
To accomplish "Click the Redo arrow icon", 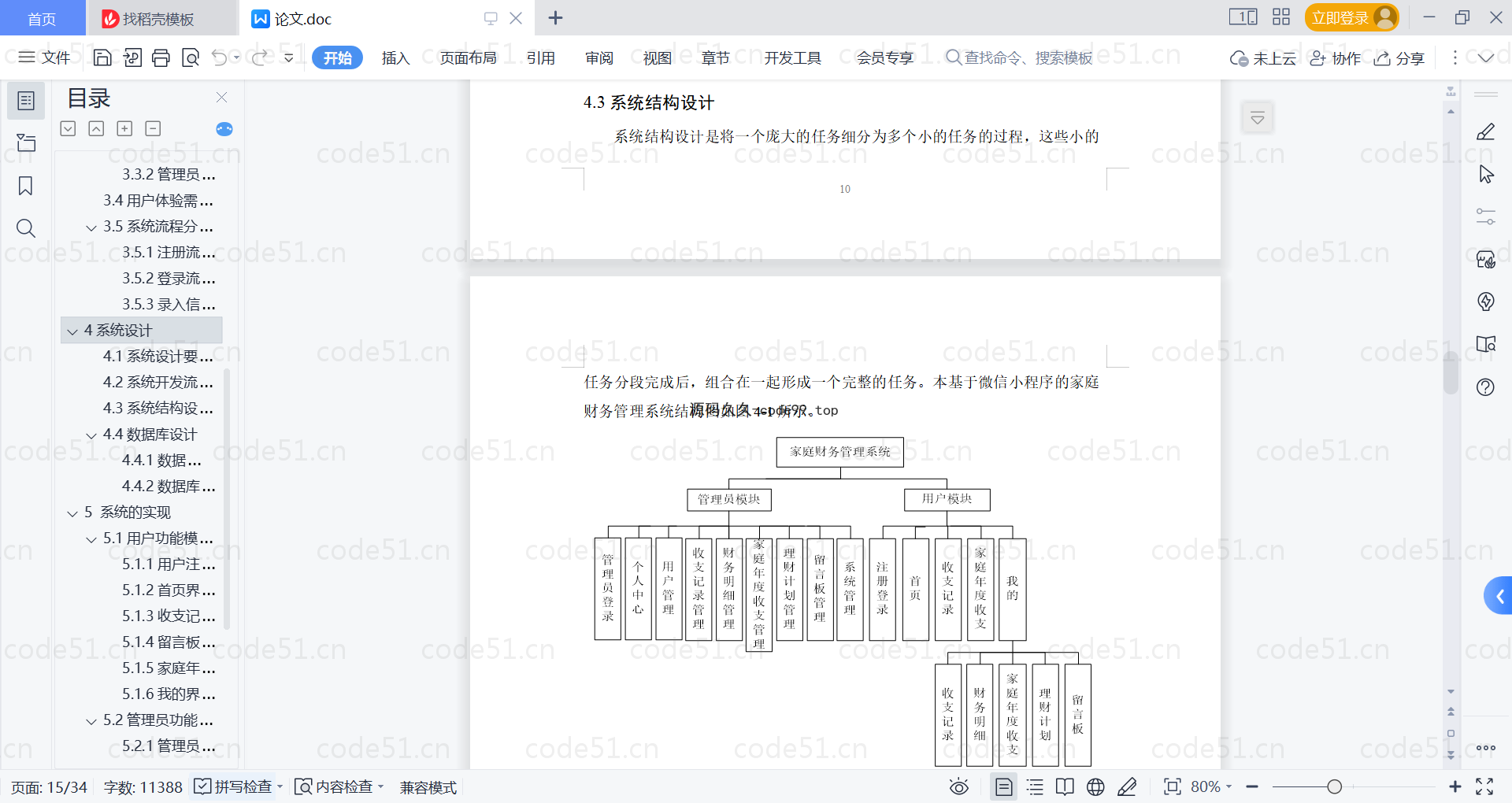I will [x=260, y=57].
